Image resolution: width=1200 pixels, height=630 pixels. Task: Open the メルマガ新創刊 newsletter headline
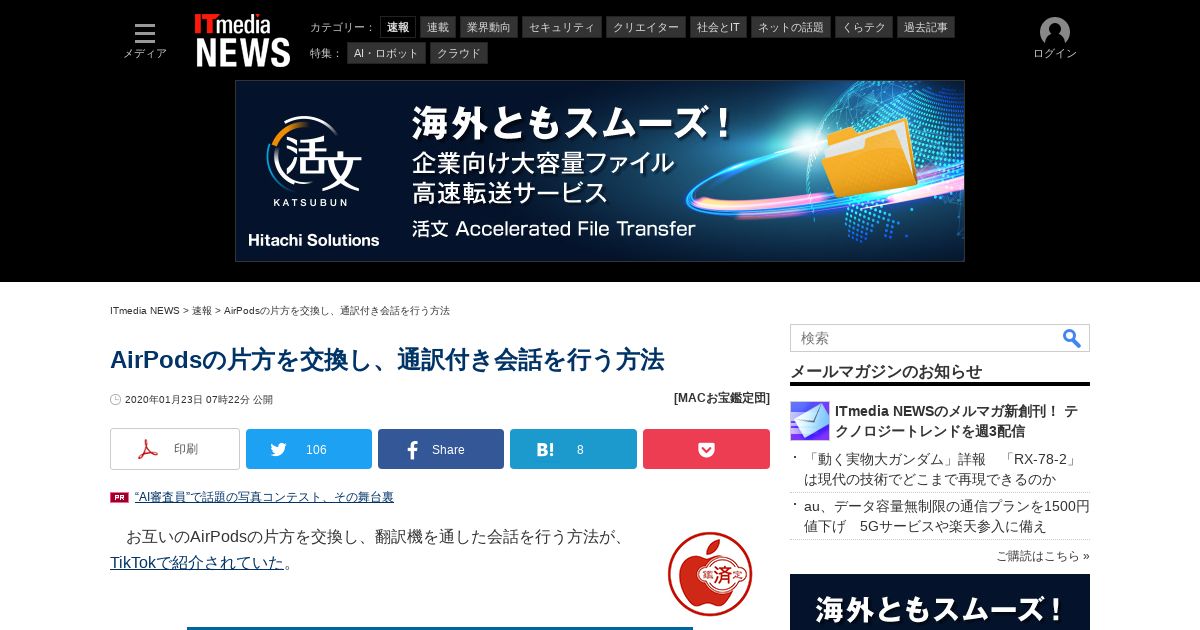[x=956, y=421]
